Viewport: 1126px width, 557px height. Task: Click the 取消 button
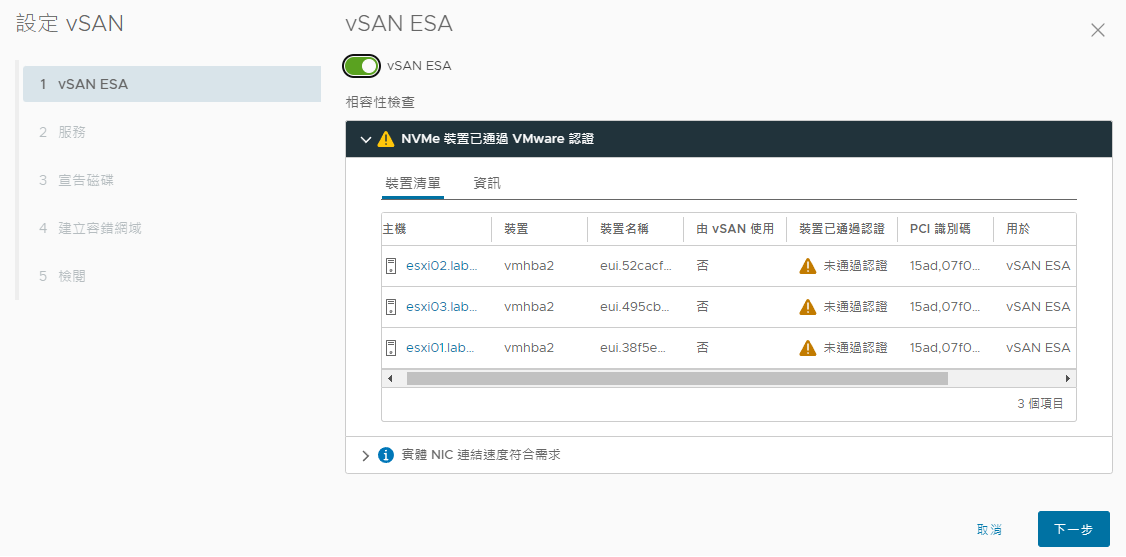(990, 530)
